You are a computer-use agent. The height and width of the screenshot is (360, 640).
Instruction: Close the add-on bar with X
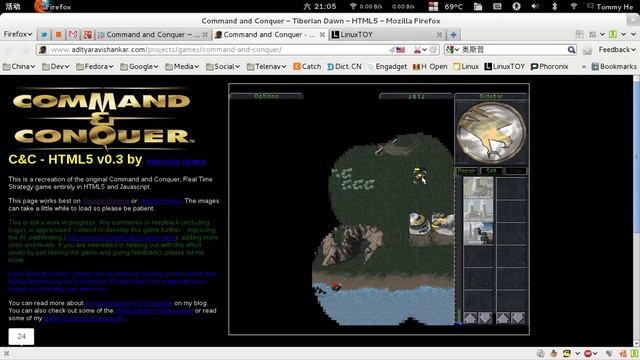pyautogui.click(x=6, y=353)
